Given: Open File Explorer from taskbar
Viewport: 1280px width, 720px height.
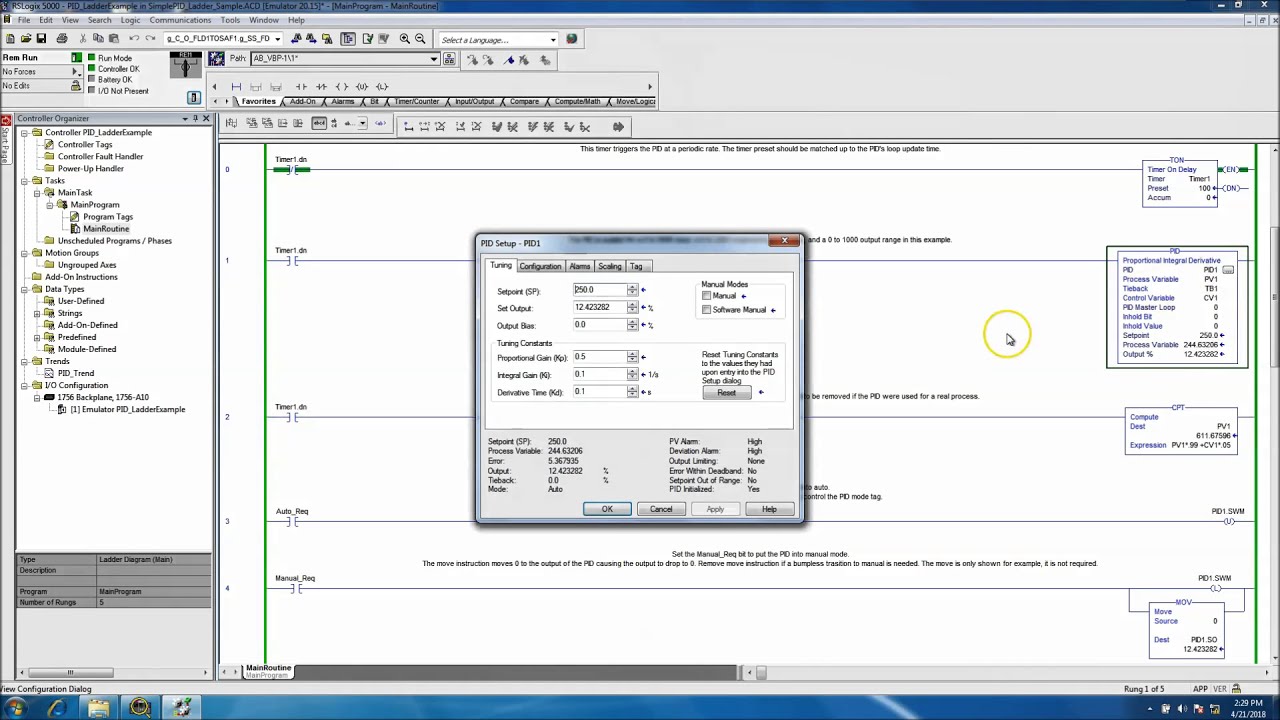Looking at the screenshot, I should pos(98,708).
